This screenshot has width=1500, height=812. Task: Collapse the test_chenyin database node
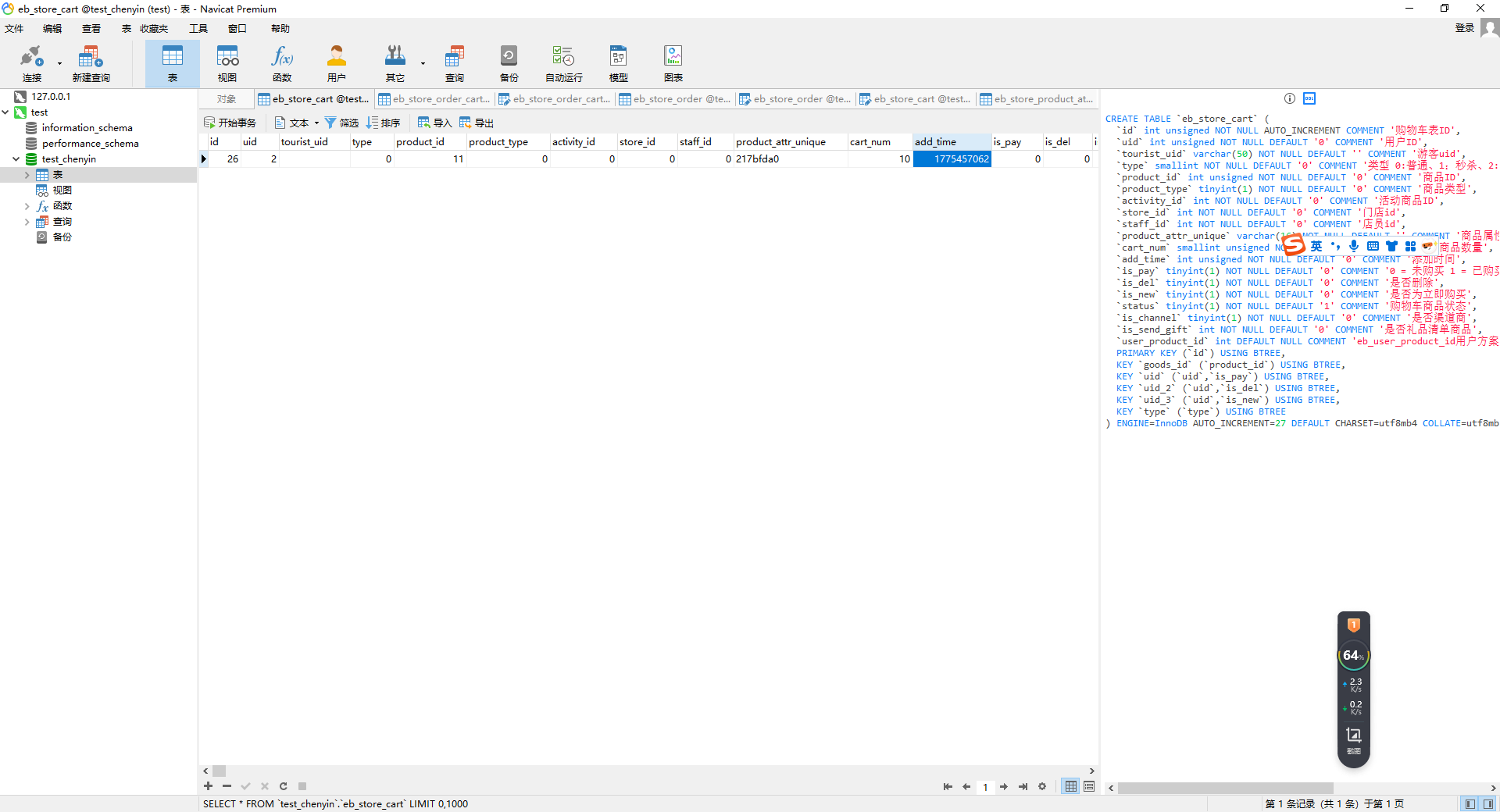click(16, 159)
